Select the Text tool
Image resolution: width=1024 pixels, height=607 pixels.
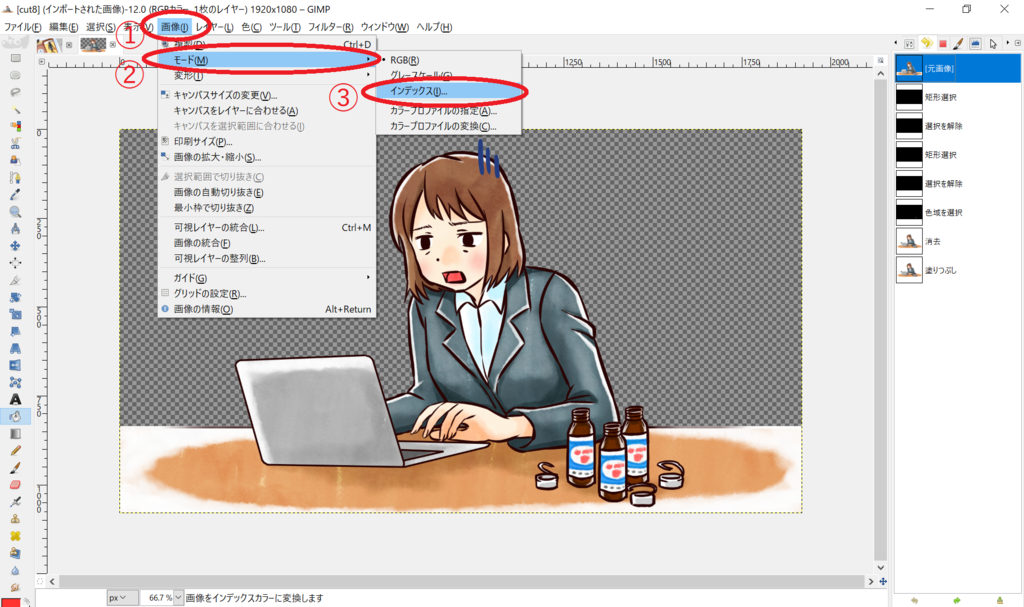point(15,399)
